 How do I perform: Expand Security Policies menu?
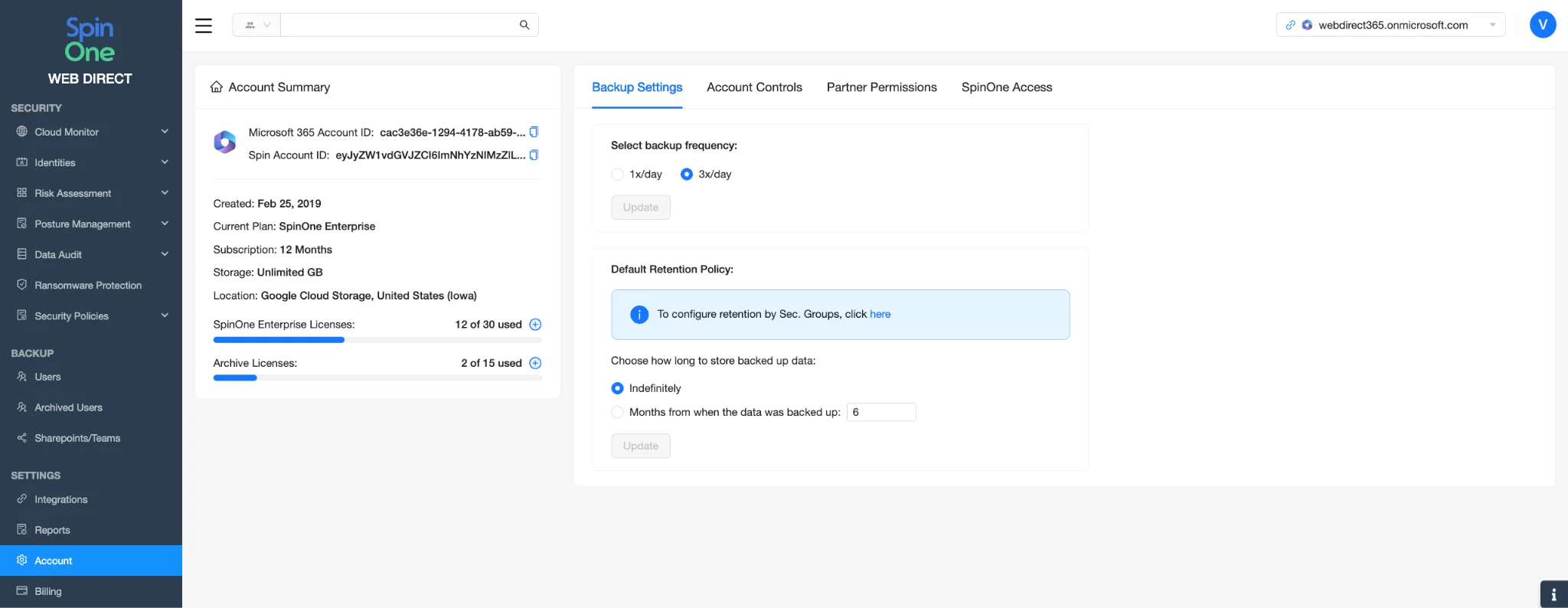pyautogui.click(x=91, y=315)
